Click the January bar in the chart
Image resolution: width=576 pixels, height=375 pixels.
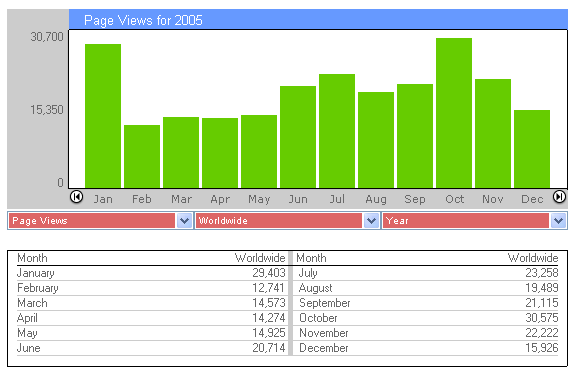click(103, 116)
